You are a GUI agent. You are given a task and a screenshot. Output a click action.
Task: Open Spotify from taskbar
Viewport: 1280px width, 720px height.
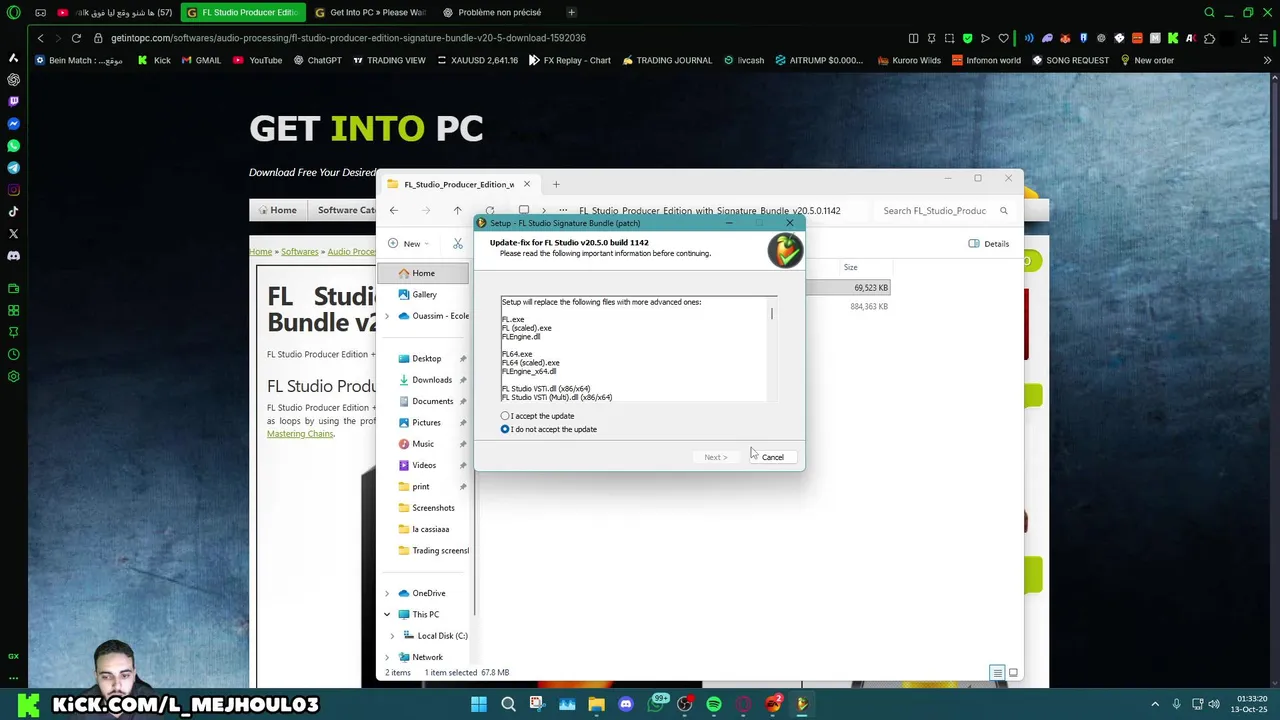pos(714,704)
